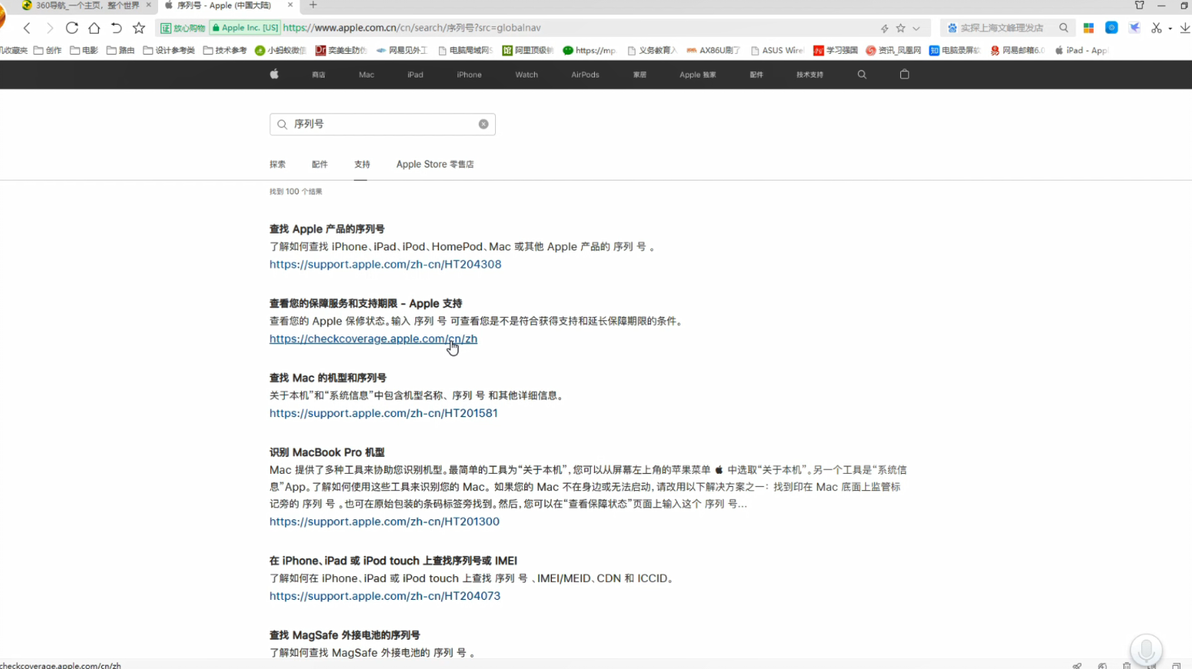The width and height of the screenshot is (1192, 669).
Task: Click the 放心购物 badge in address bar
Action: [182, 28]
